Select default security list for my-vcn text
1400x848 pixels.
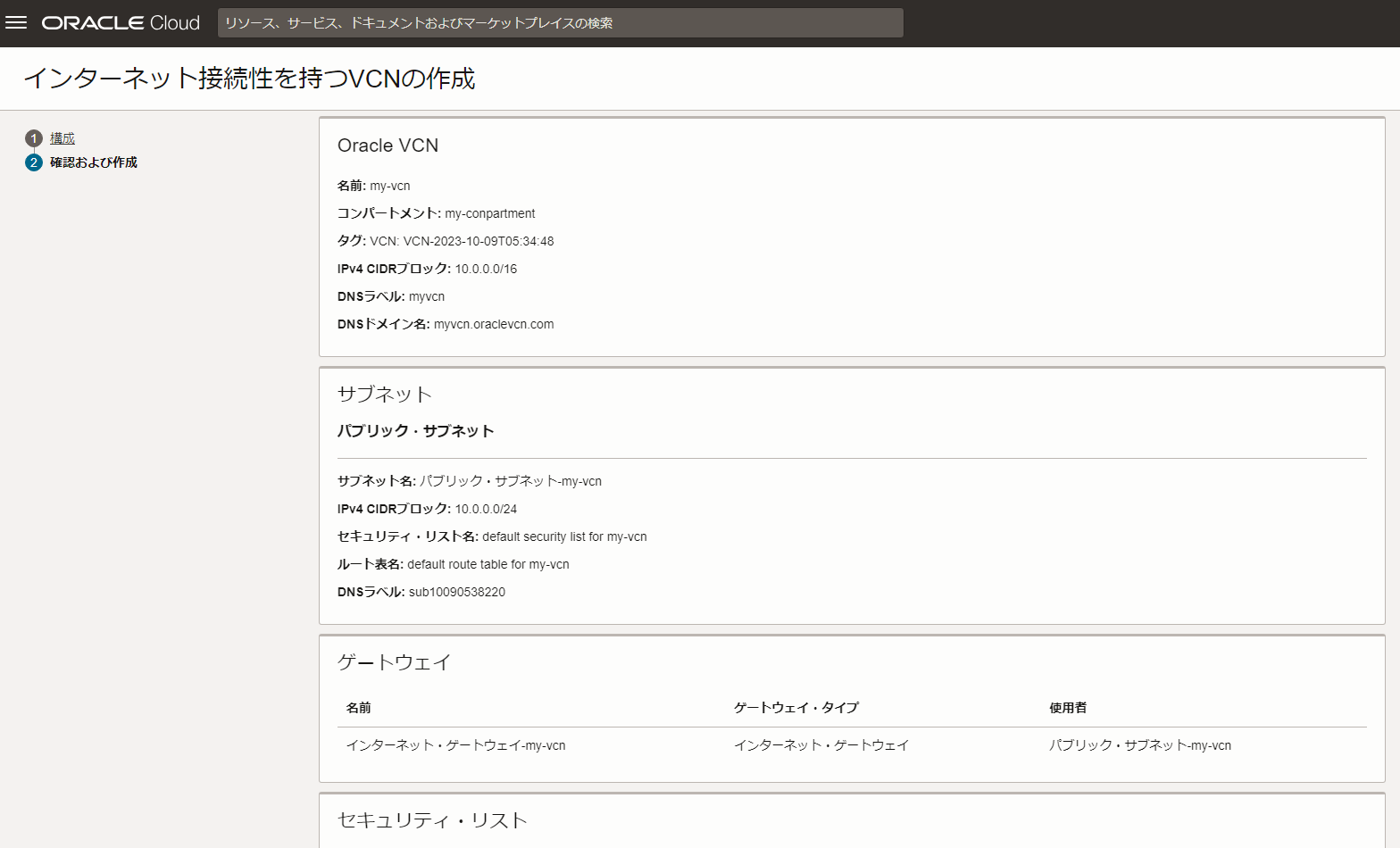(564, 536)
